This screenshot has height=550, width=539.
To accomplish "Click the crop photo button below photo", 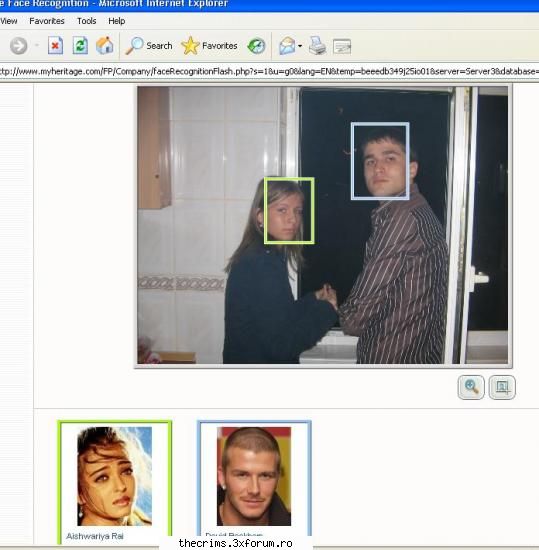I will coord(502,387).
